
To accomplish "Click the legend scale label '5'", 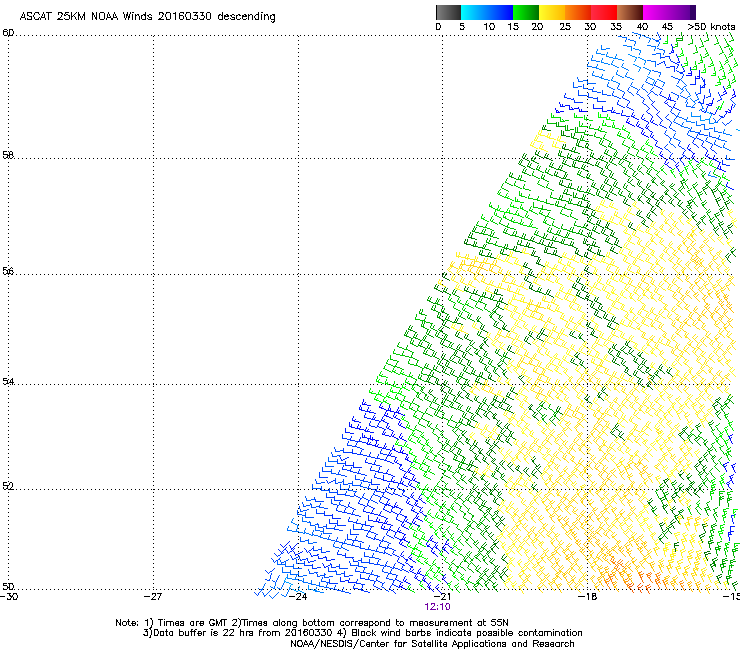I will click(x=462, y=27).
